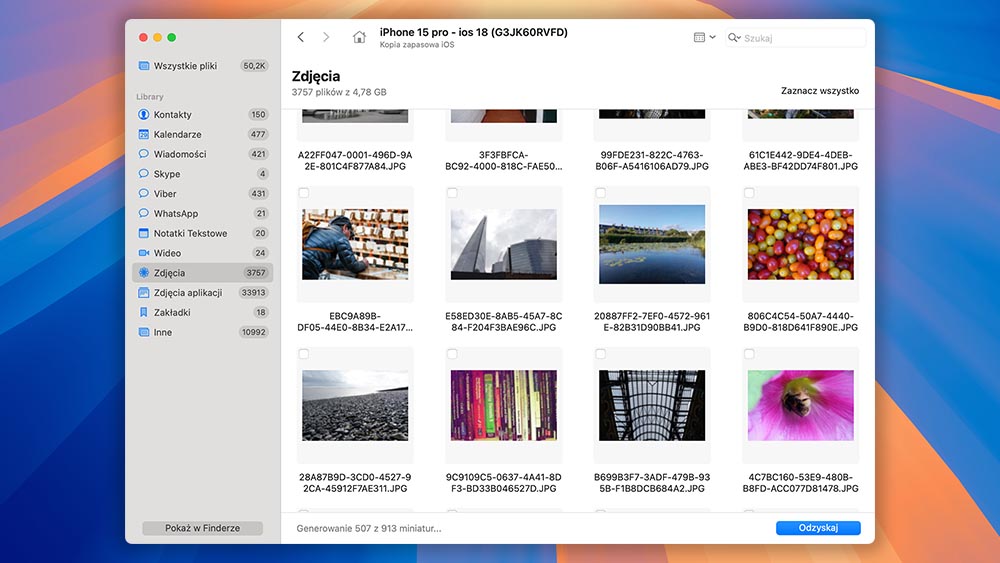Click file name 99FDE231-822C-4763-B06F-A5416106AD79.JPG
Image resolution: width=1000 pixels, height=563 pixels.
[x=652, y=161]
